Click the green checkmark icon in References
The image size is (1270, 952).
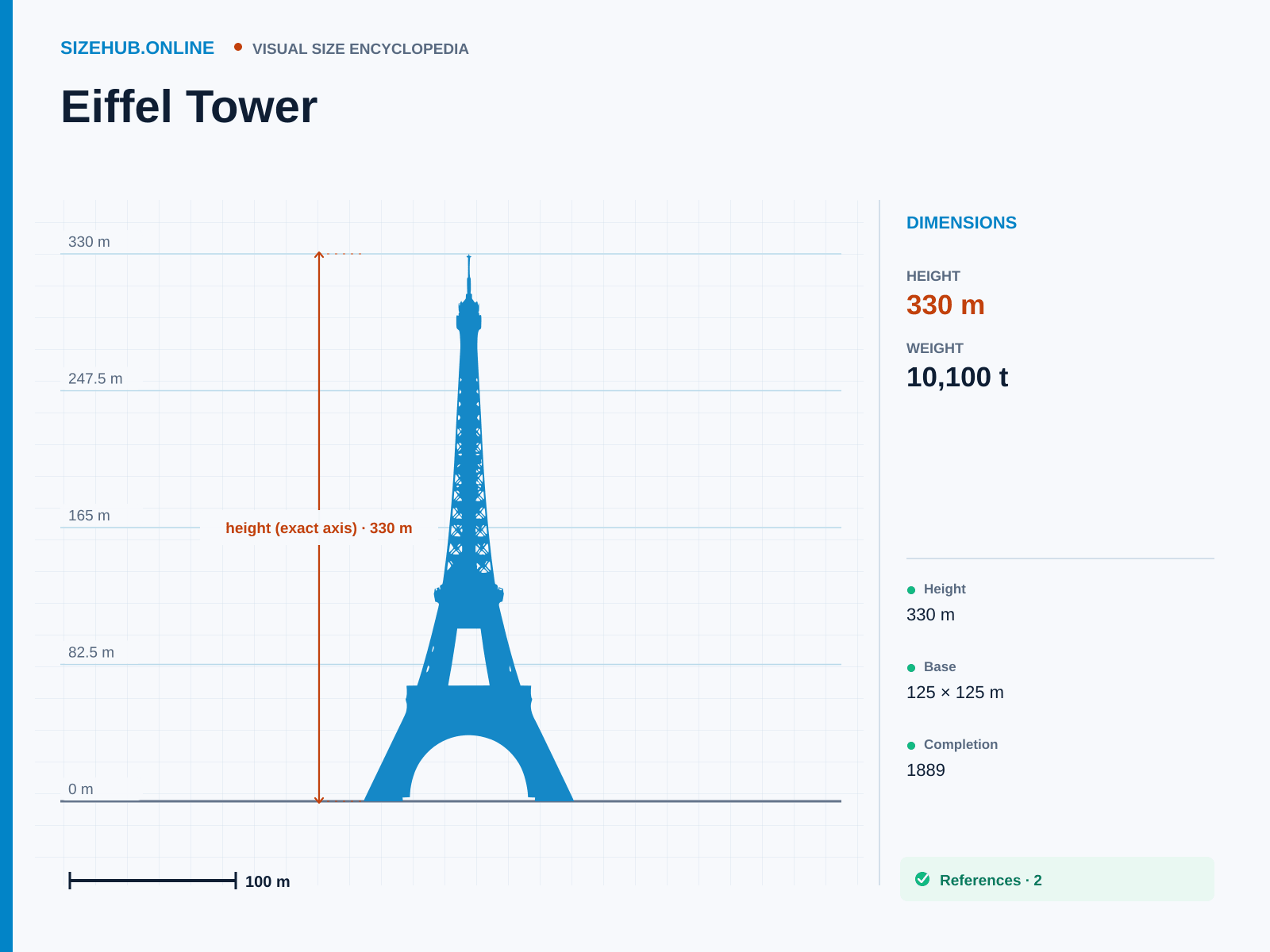tap(922, 879)
